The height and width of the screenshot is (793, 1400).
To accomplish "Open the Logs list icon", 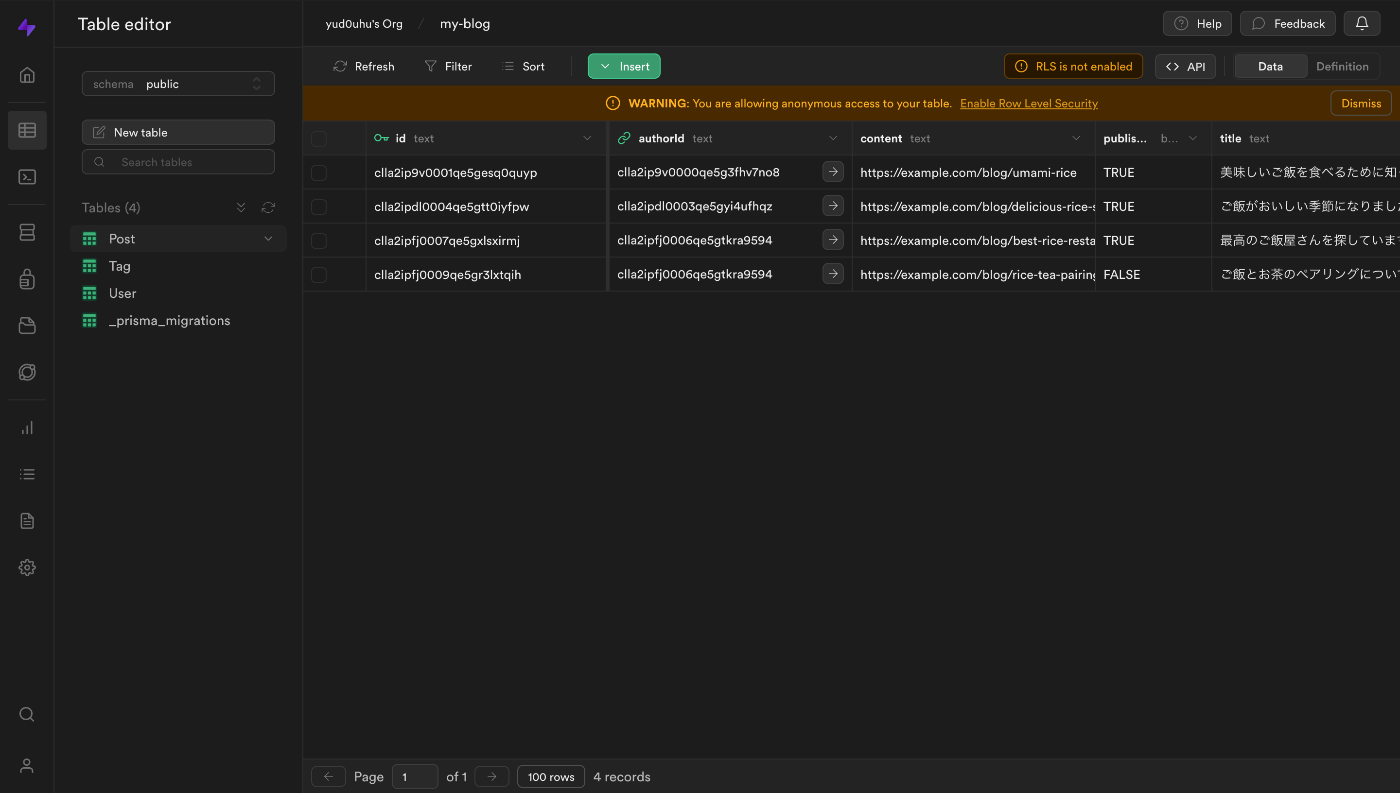I will [27, 474].
